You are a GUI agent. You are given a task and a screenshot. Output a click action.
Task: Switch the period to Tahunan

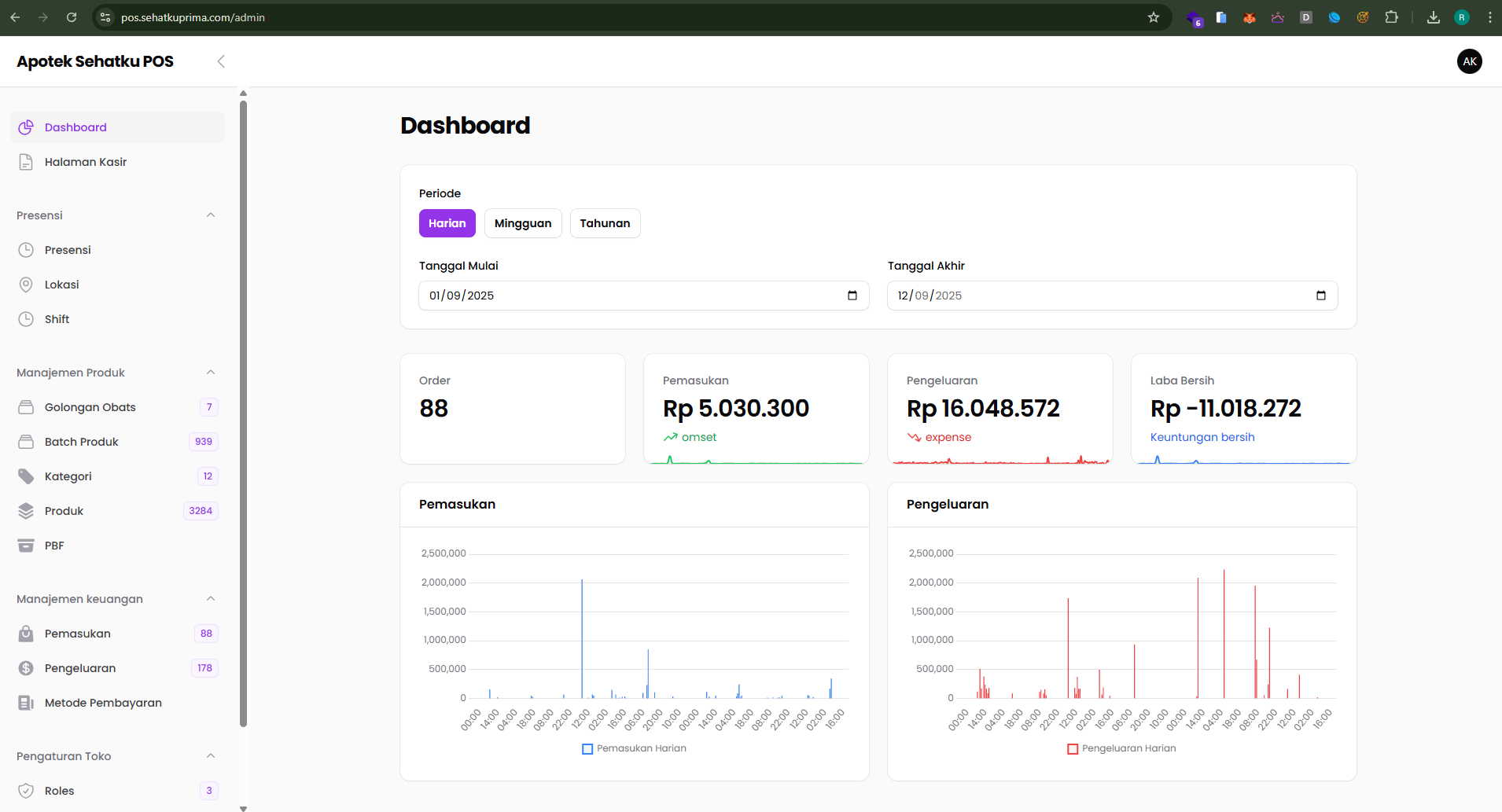tap(605, 223)
